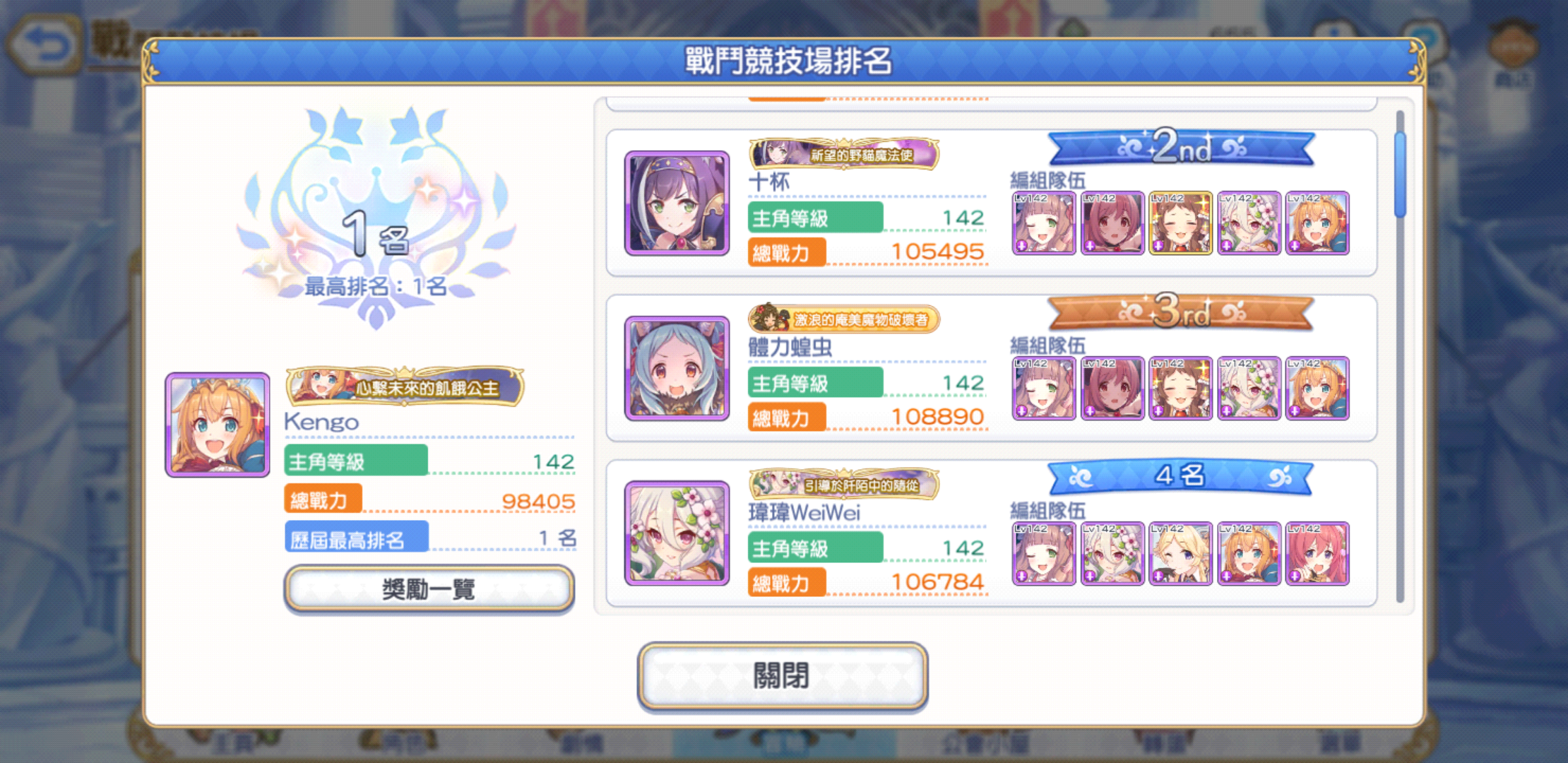
Task: Click the 激浪的庵美魔物破壞者 title badge
Action: (x=844, y=319)
